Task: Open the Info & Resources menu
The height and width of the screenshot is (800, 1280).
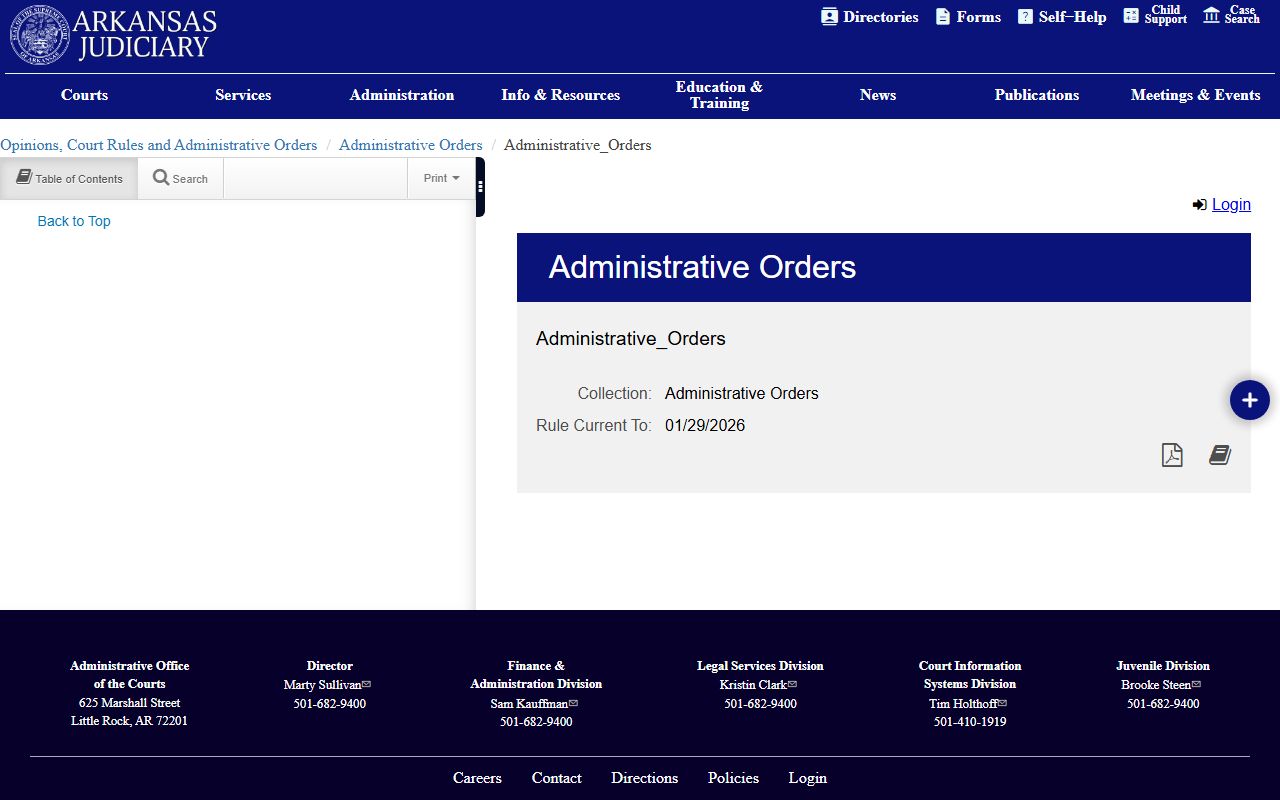Action: coord(561,95)
